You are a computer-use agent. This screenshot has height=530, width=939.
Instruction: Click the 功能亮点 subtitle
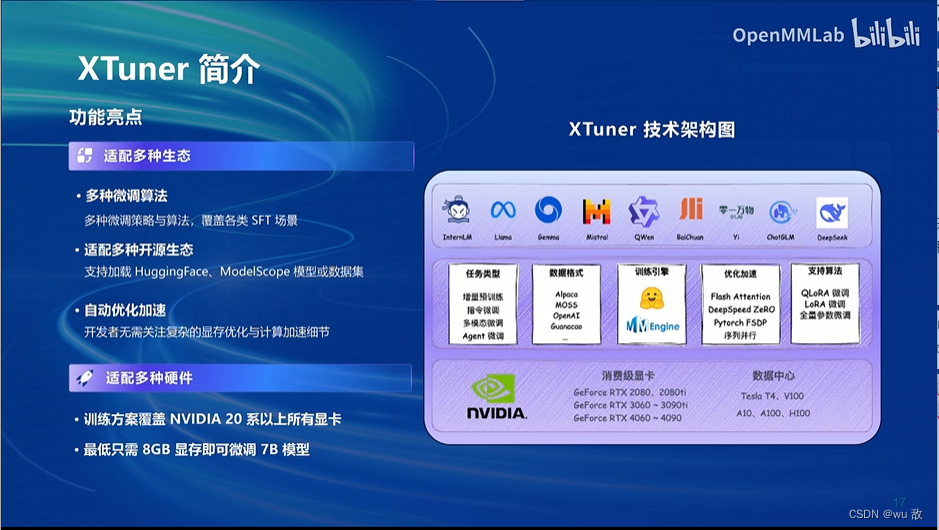pyautogui.click(x=106, y=117)
